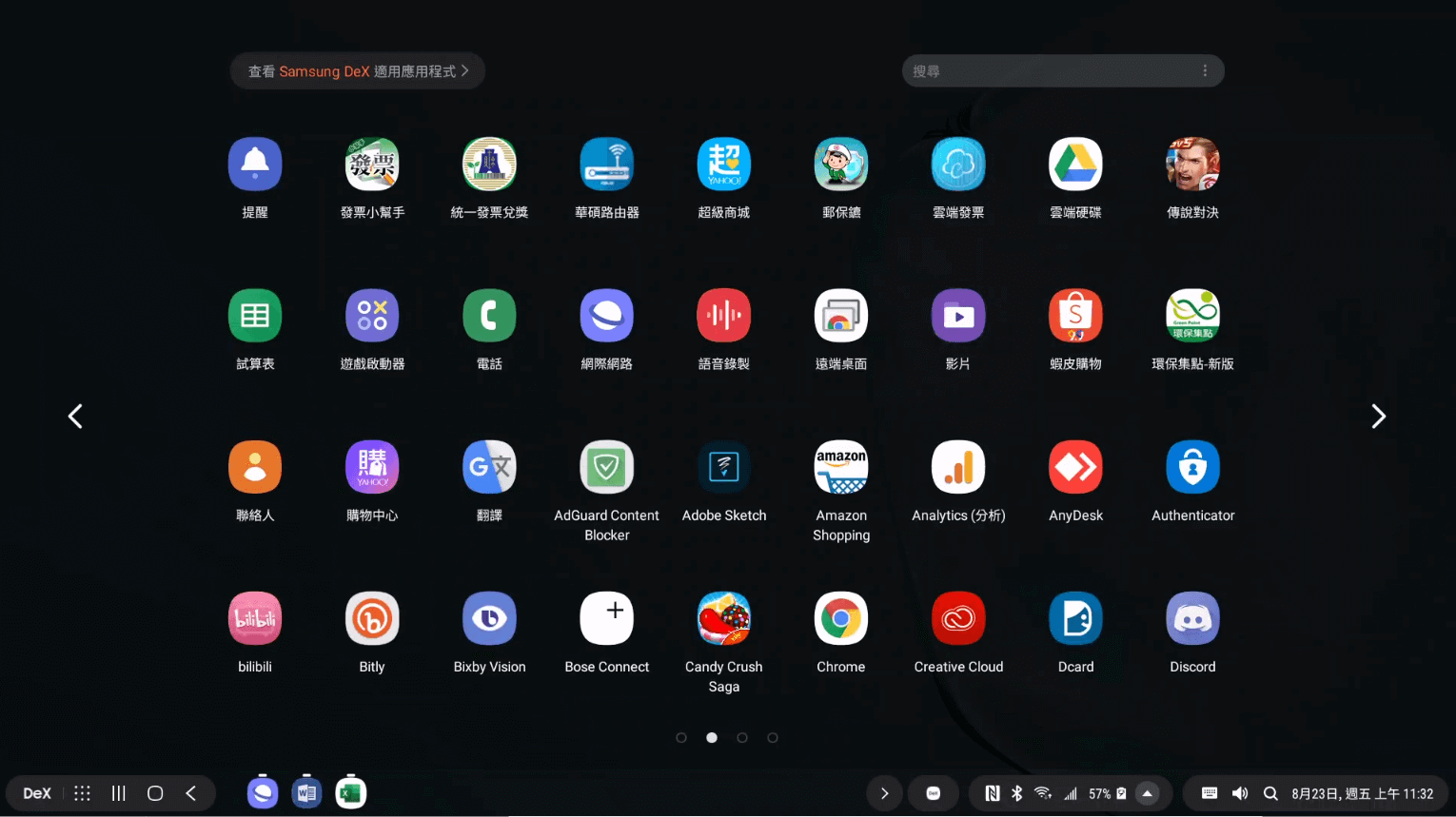This screenshot has height=817, width=1456.
Task: Toggle Bluetooth status icon
Action: coord(1016,793)
